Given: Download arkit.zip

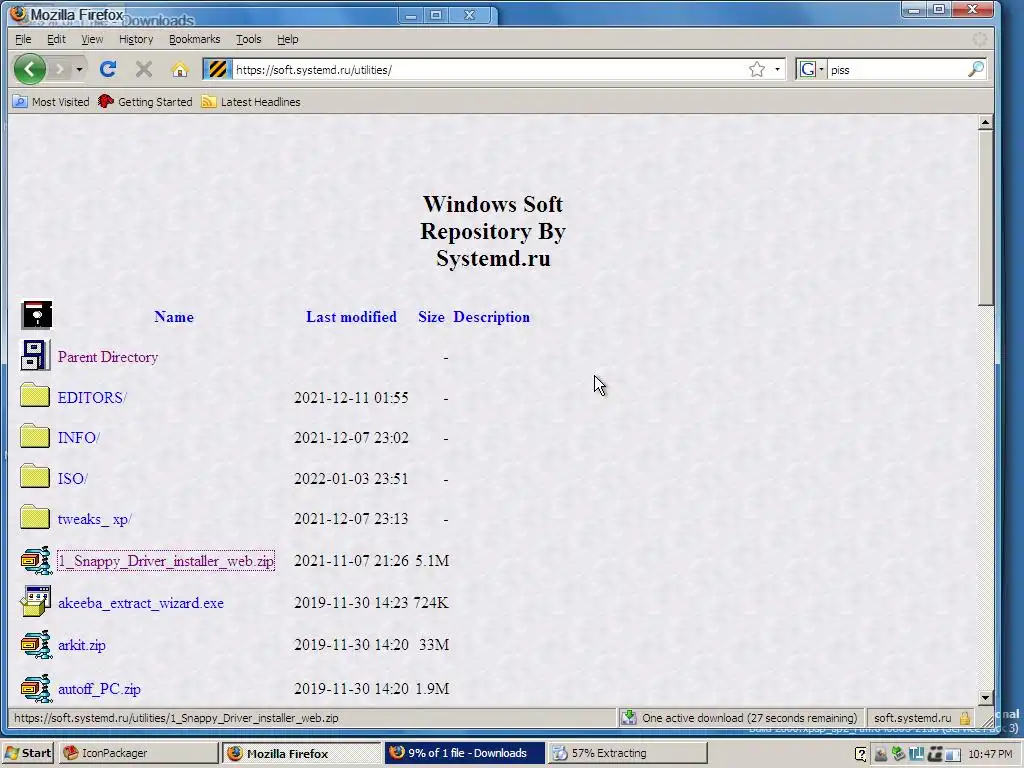Looking at the screenshot, I should tap(82, 645).
